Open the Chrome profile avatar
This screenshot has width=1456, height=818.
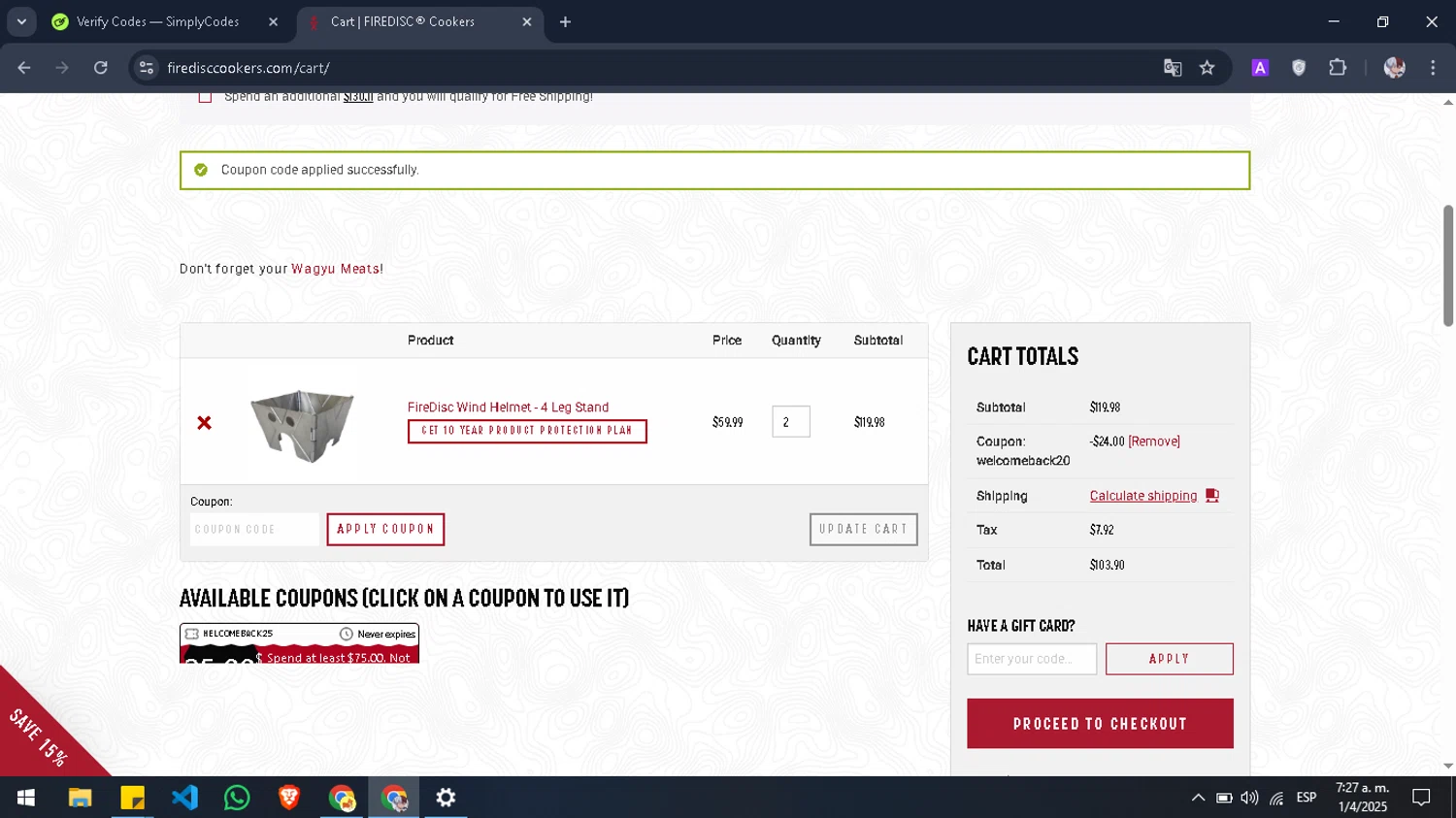click(x=1395, y=68)
